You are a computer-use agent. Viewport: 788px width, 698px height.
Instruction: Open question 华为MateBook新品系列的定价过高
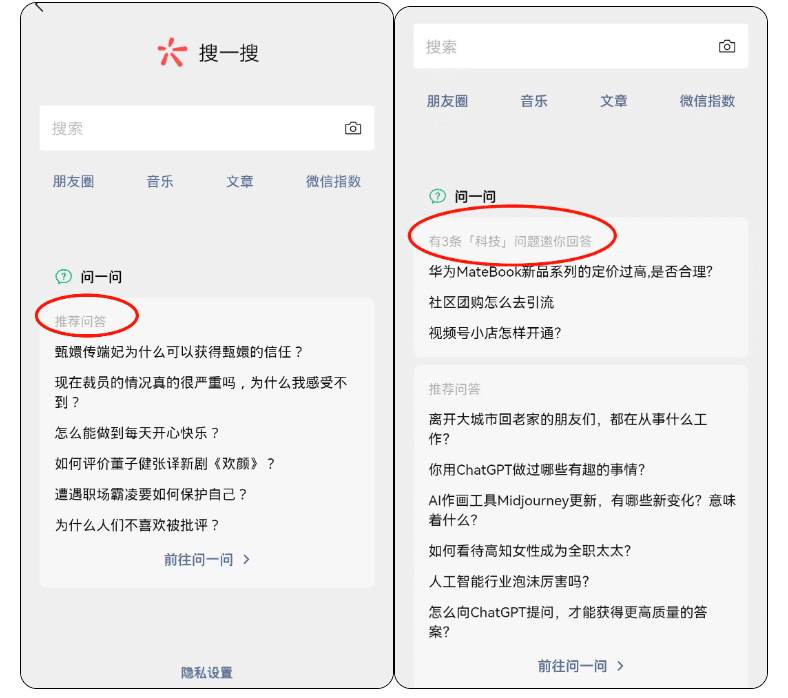click(570, 272)
